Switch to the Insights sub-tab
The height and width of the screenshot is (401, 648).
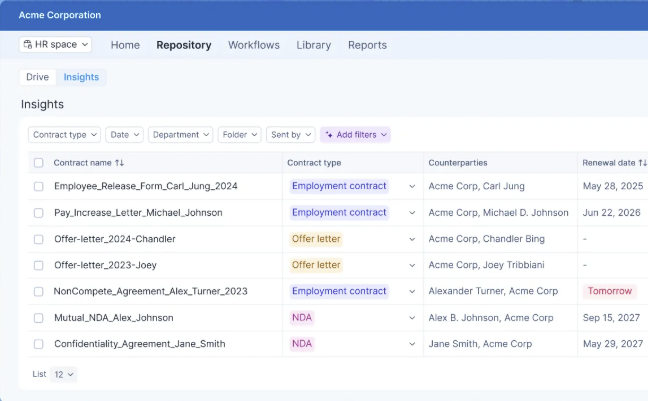pos(81,77)
